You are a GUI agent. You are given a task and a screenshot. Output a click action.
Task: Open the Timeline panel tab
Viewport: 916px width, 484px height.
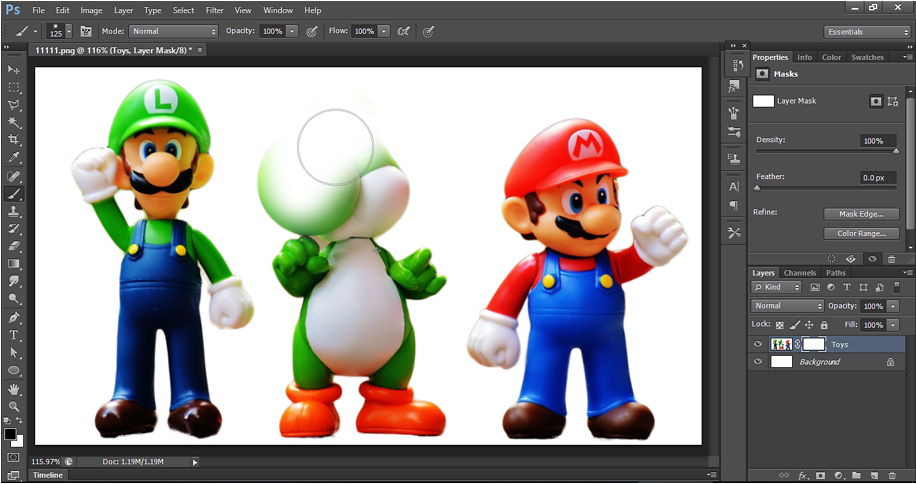pos(48,475)
